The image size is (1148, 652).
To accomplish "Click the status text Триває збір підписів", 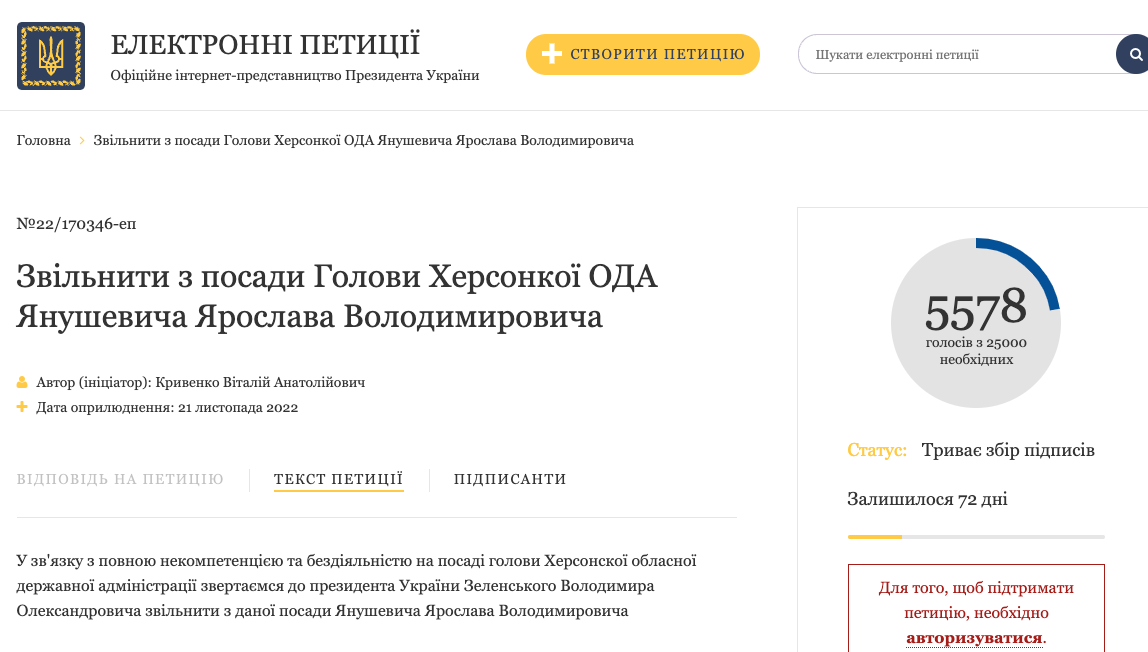I will coord(1008,450).
